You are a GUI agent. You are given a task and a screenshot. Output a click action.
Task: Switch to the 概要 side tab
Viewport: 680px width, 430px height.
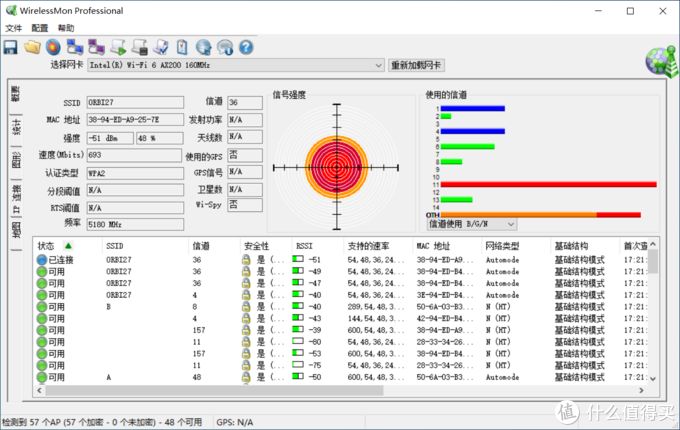(x=16, y=94)
